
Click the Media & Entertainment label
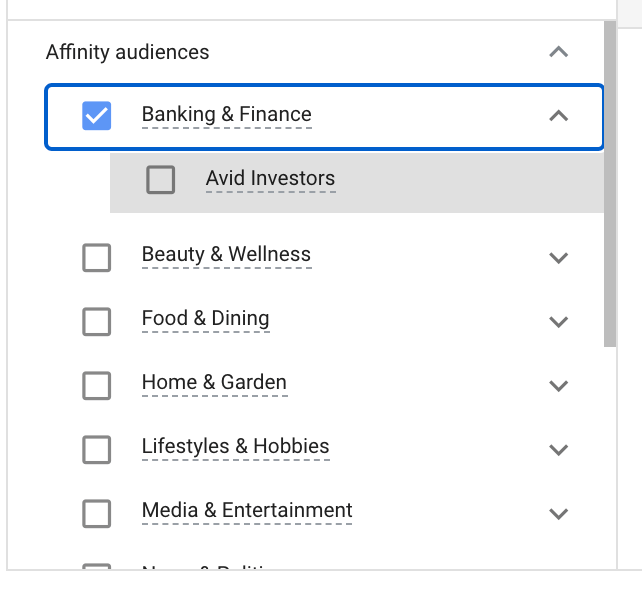click(x=247, y=511)
